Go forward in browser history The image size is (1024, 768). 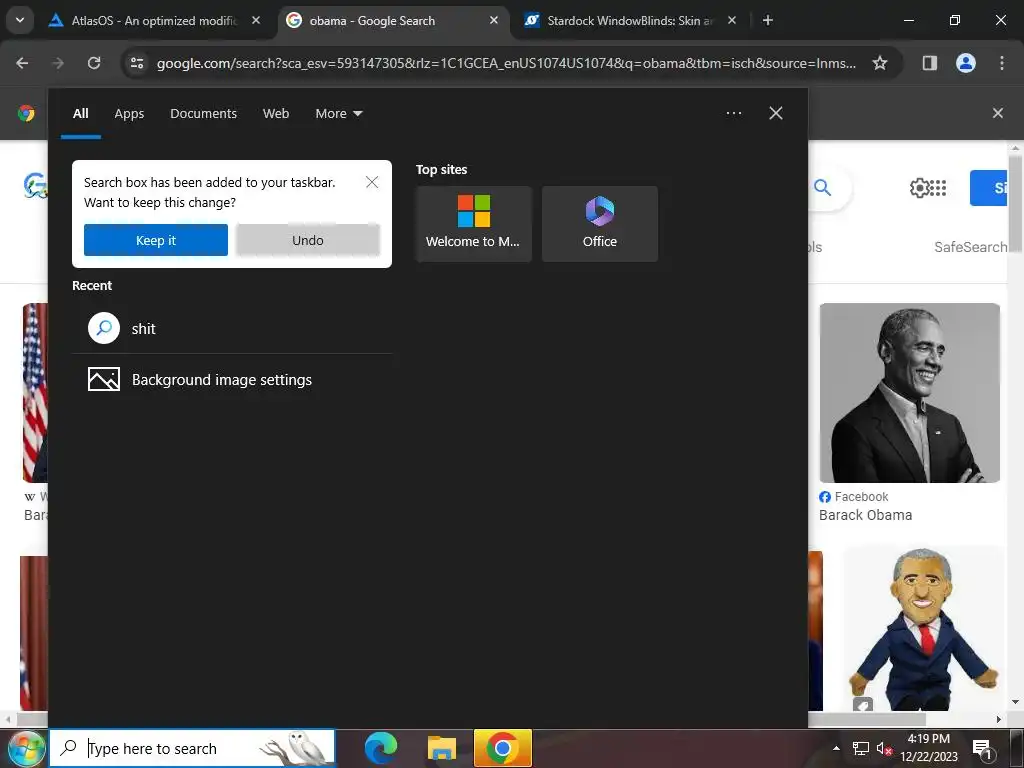point(58,63)
